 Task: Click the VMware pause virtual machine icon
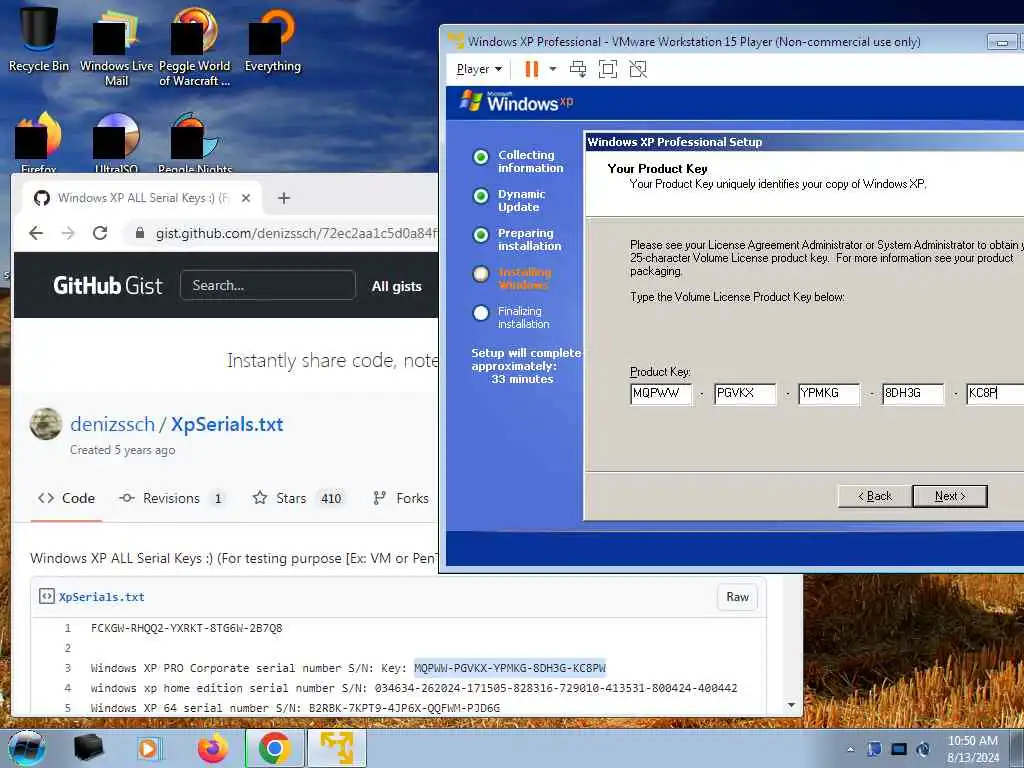[532, 69]
